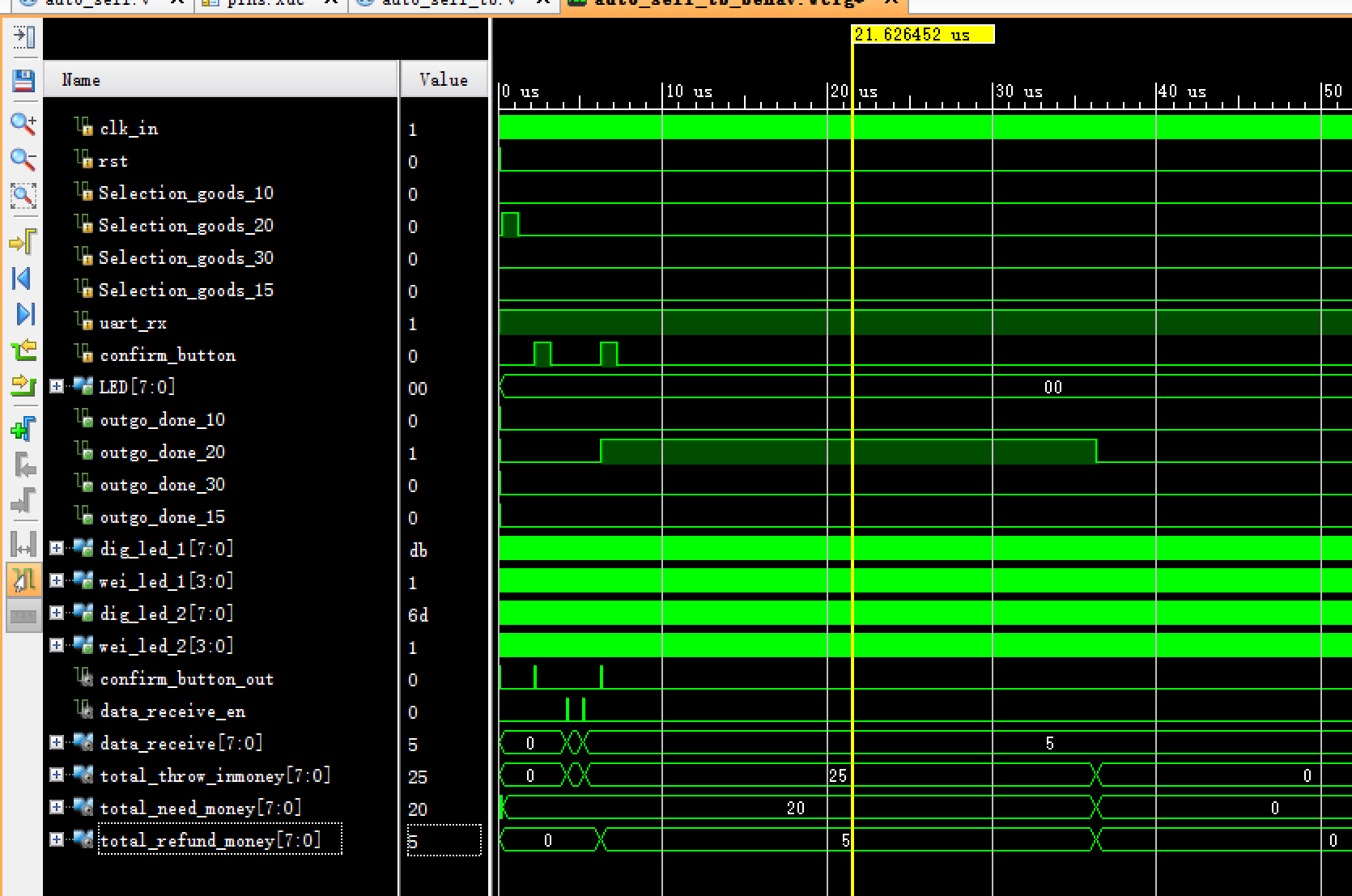Expand the total_need_money[7:0] bus
This screenshot has width=1352, height=896.
click(56, 808)
